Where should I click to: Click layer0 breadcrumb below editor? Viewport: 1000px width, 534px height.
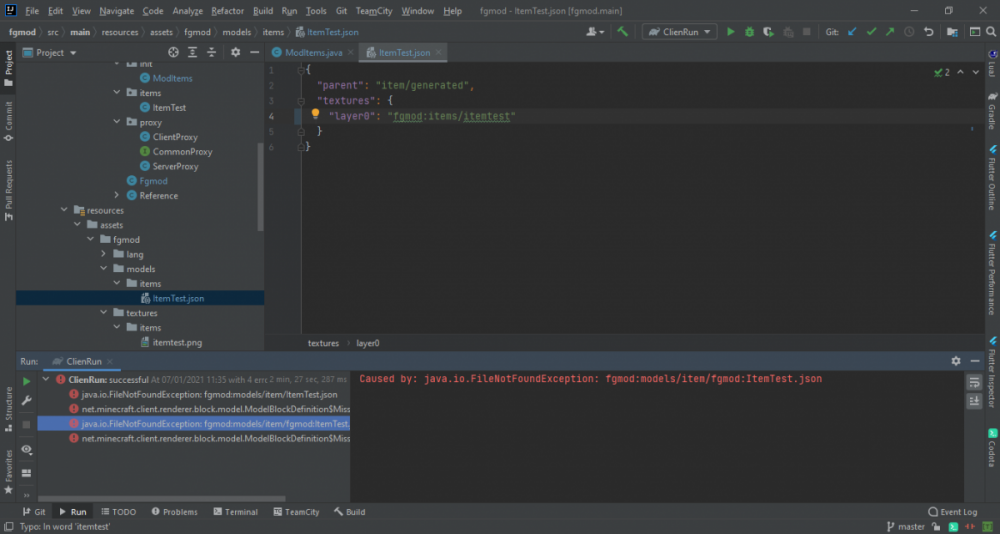(x=367, y=343)
